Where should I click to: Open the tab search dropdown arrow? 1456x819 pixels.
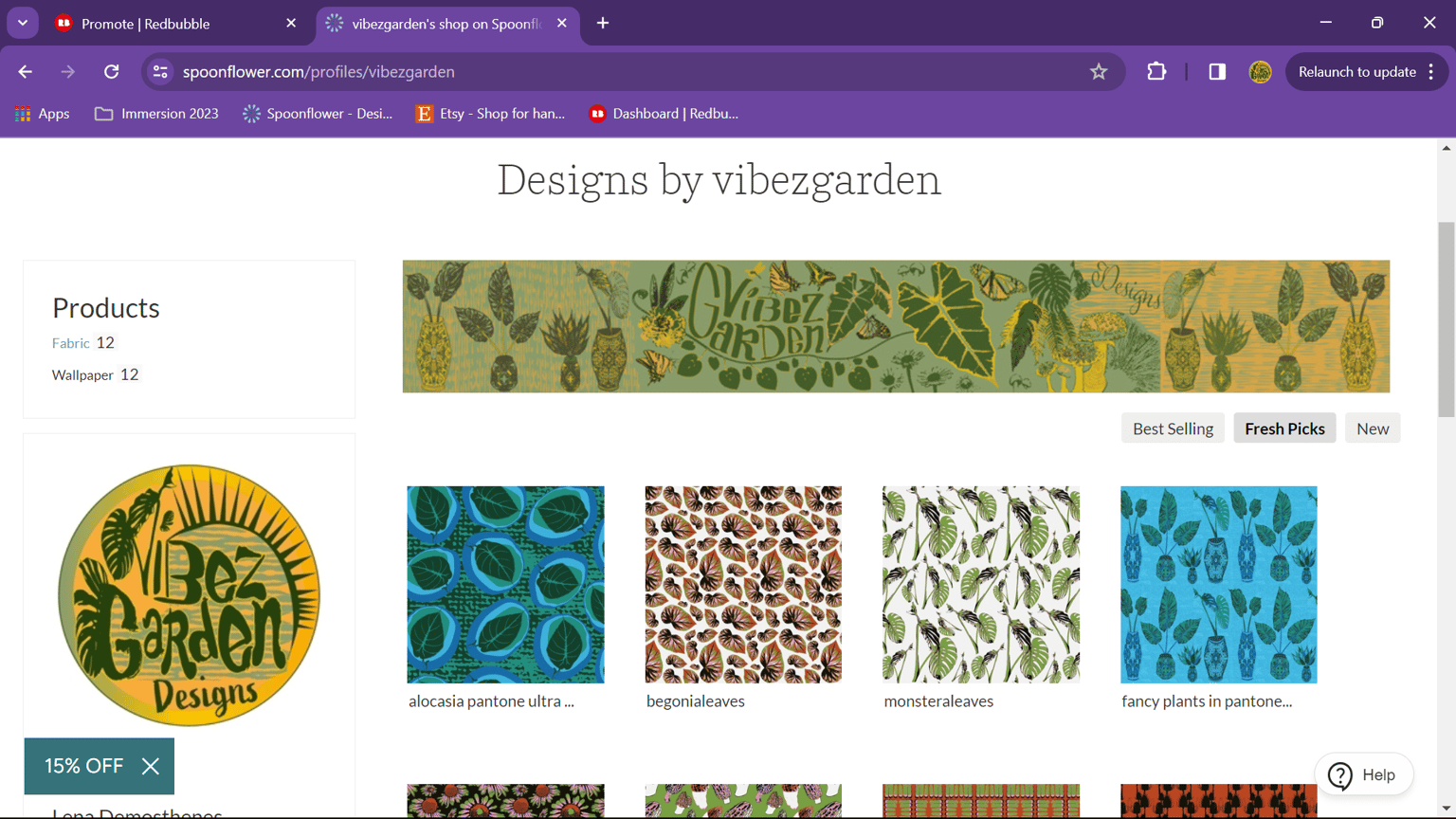pyautogui.click(x=23, y=23)
